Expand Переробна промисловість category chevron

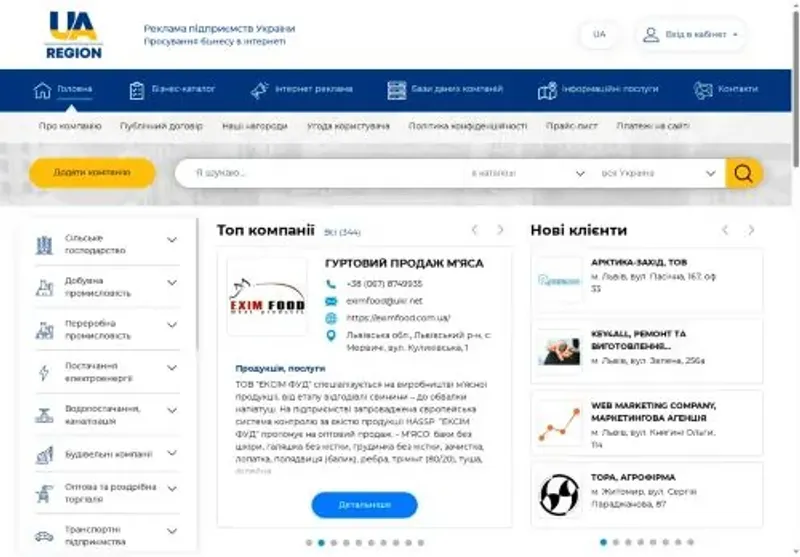[172, 325]
